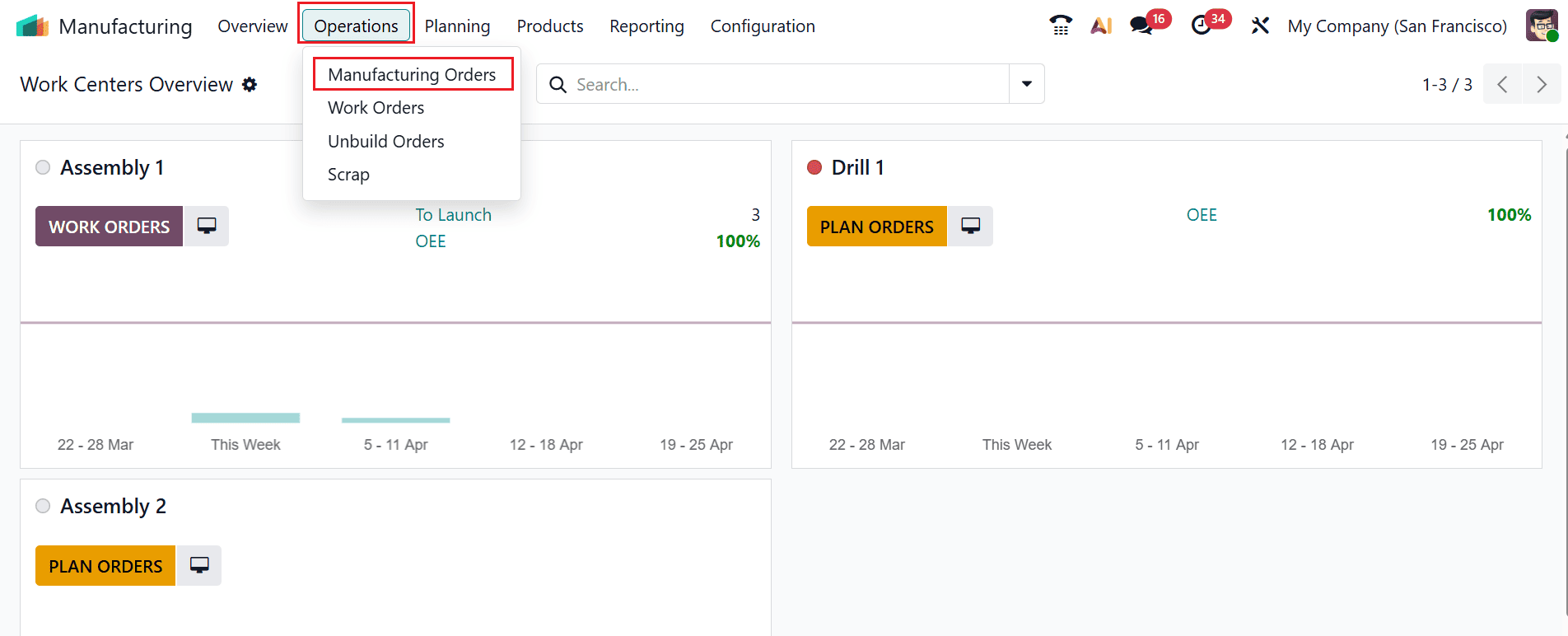Viewport: 1568px width, 636px height.
Task: Open the developer tools wrench icon
Action: click(1260, 26)
